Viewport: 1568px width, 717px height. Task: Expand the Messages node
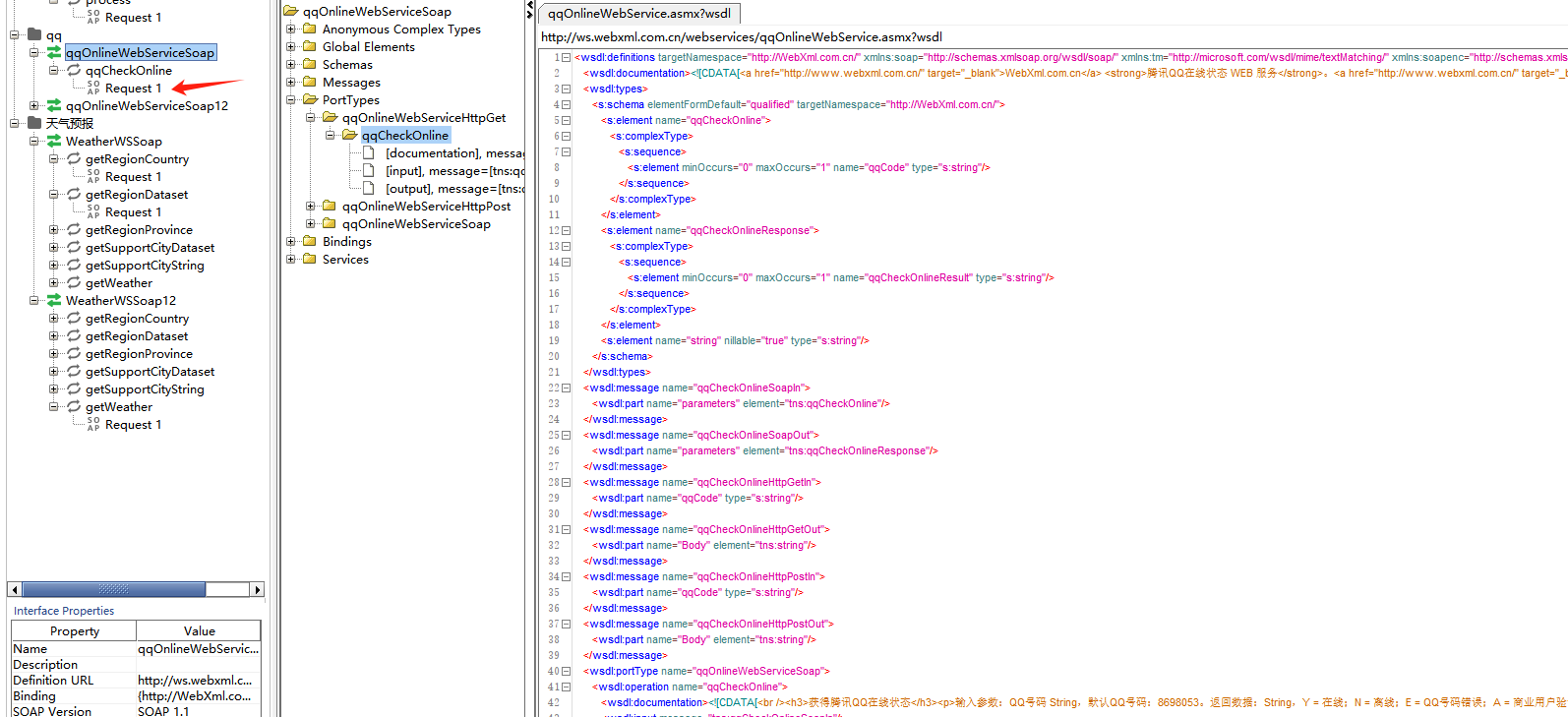coord(290,82)
